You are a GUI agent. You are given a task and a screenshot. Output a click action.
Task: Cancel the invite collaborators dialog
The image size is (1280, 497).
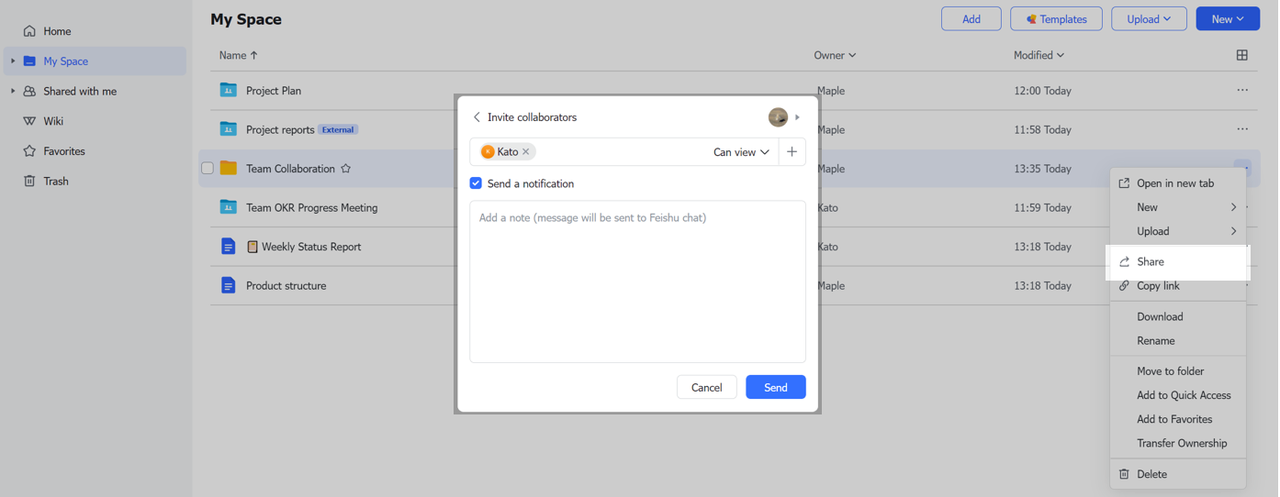pyautogui.click(x=706, y=387)
